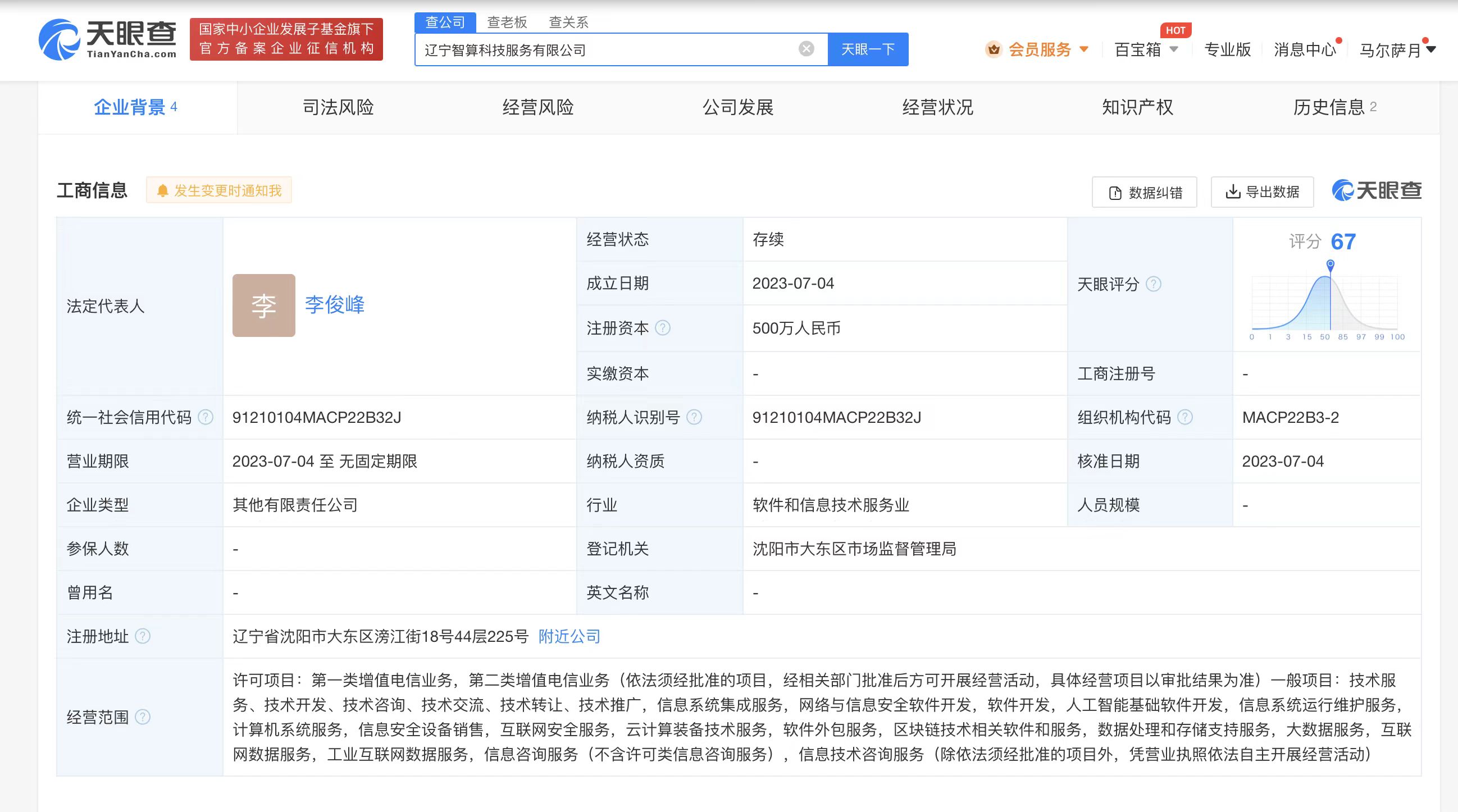Screen dimensions: 1458x812
Task: Select registered capital 500万人民币
Action: coord(796,327)
